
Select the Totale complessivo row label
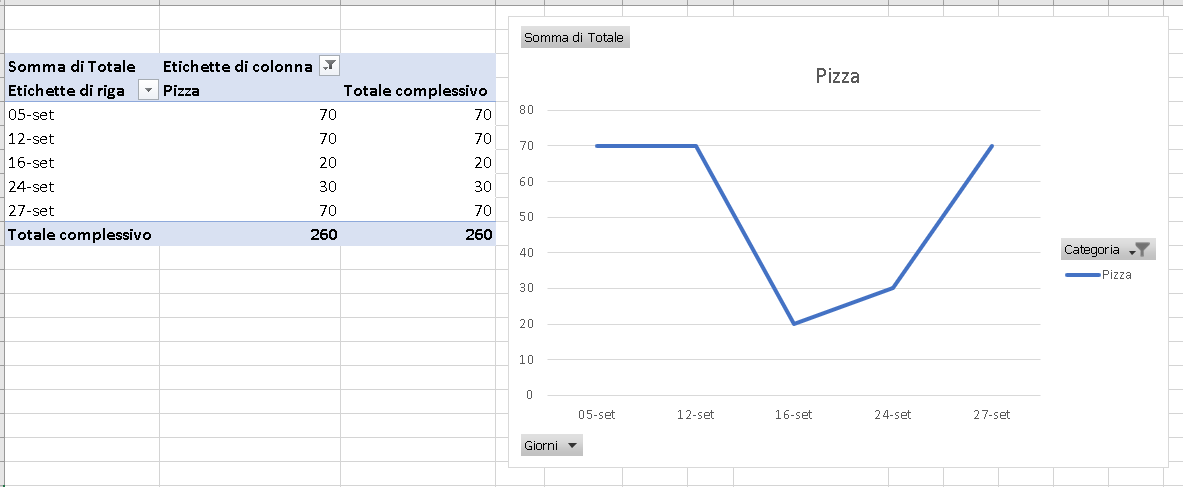click(82, 234)
